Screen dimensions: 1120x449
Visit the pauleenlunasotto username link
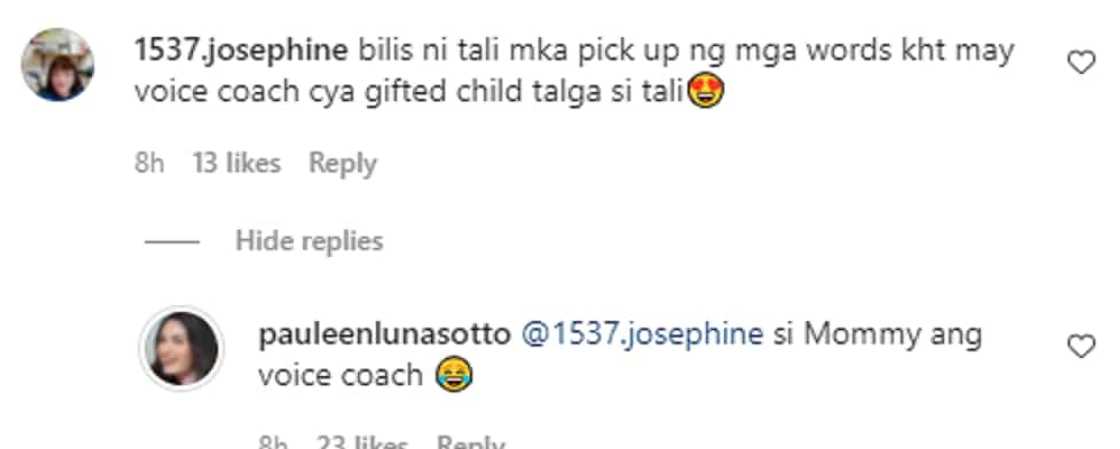[x=384, y=334]
